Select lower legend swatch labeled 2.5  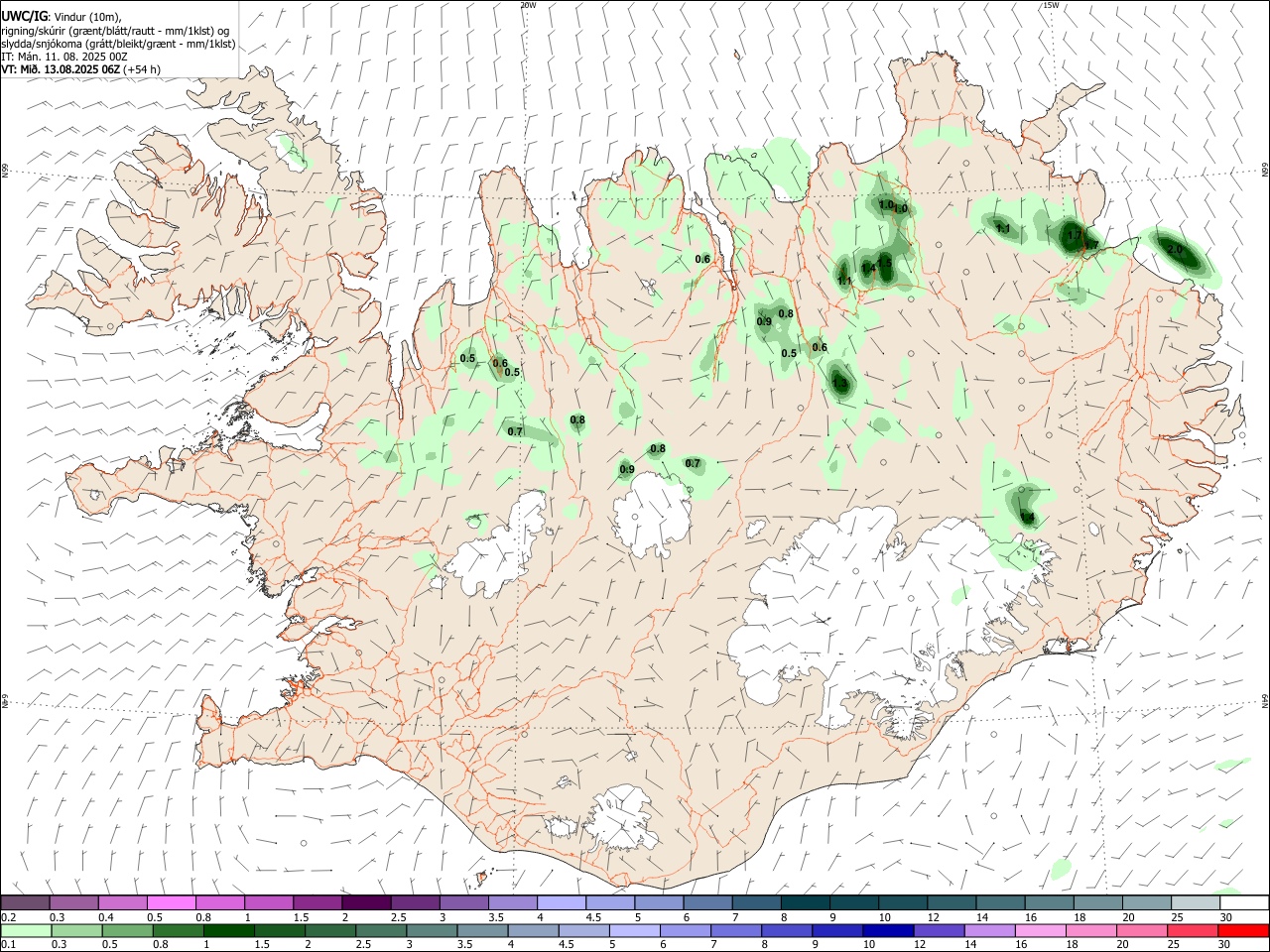tap(381, 930)
